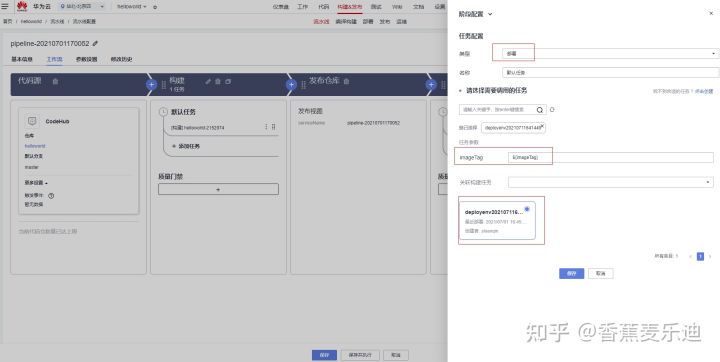Screen dimensions: 720x362
Task: Open the helloworld project dropdown
Action: coord(131,7)
